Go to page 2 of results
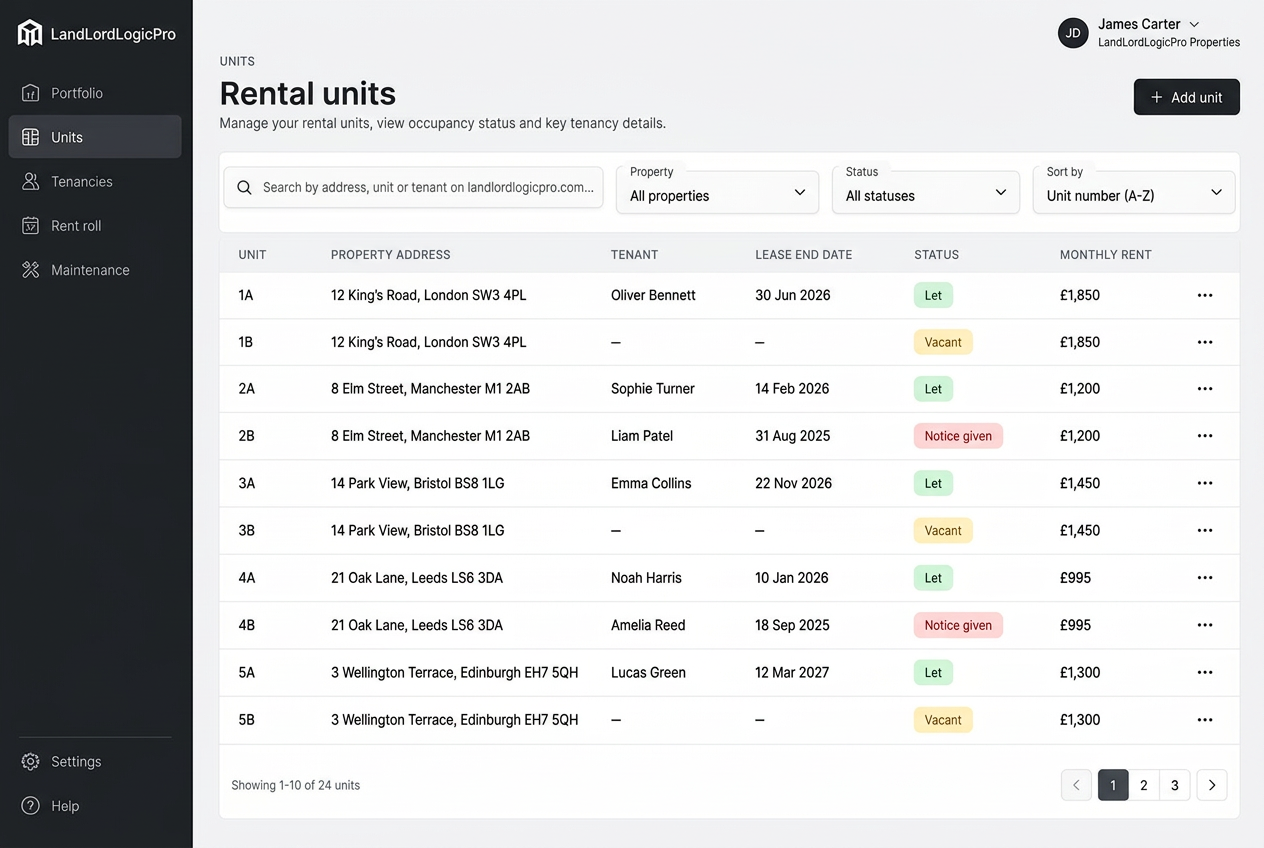Image resolution: width=1264 pixels, height=848 pixels. pos(1144,785)
